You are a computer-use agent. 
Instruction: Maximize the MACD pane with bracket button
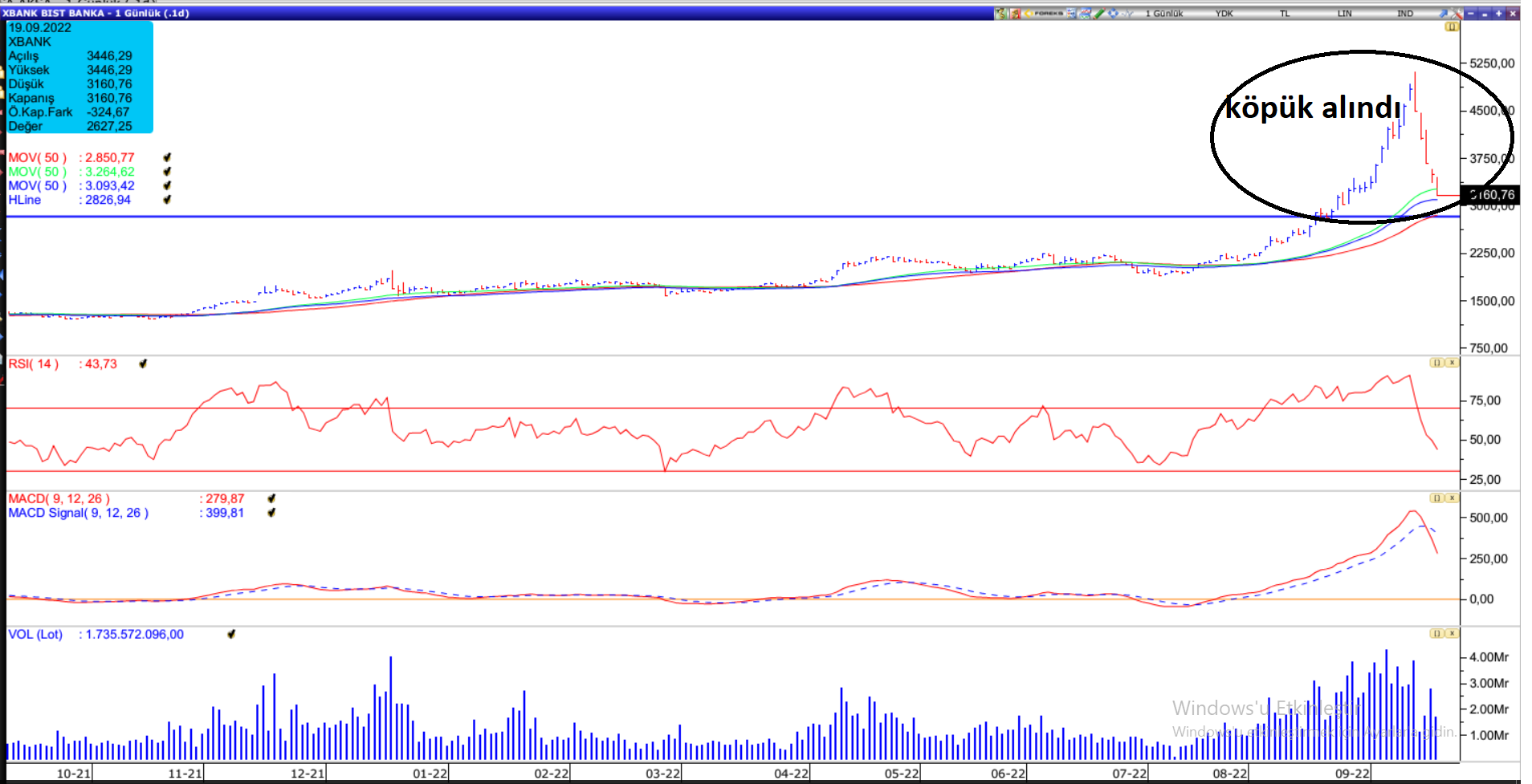(1437, 498)
